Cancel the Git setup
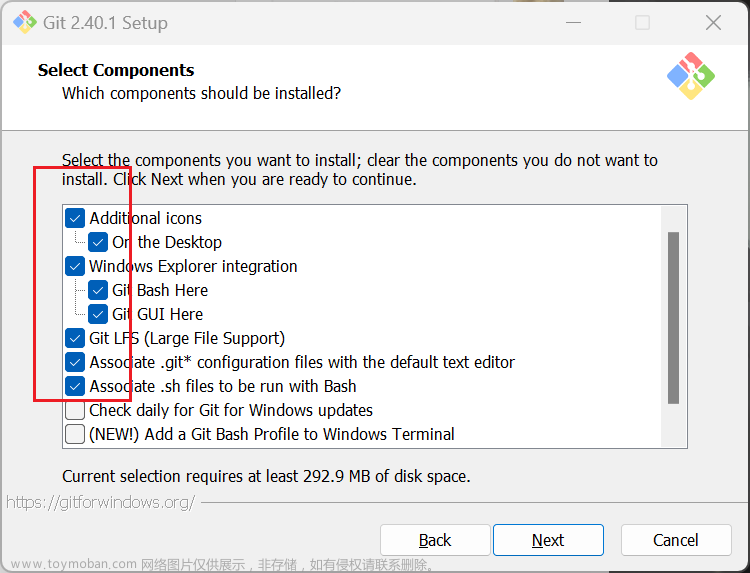750x573 pixels. click(676, 540)
